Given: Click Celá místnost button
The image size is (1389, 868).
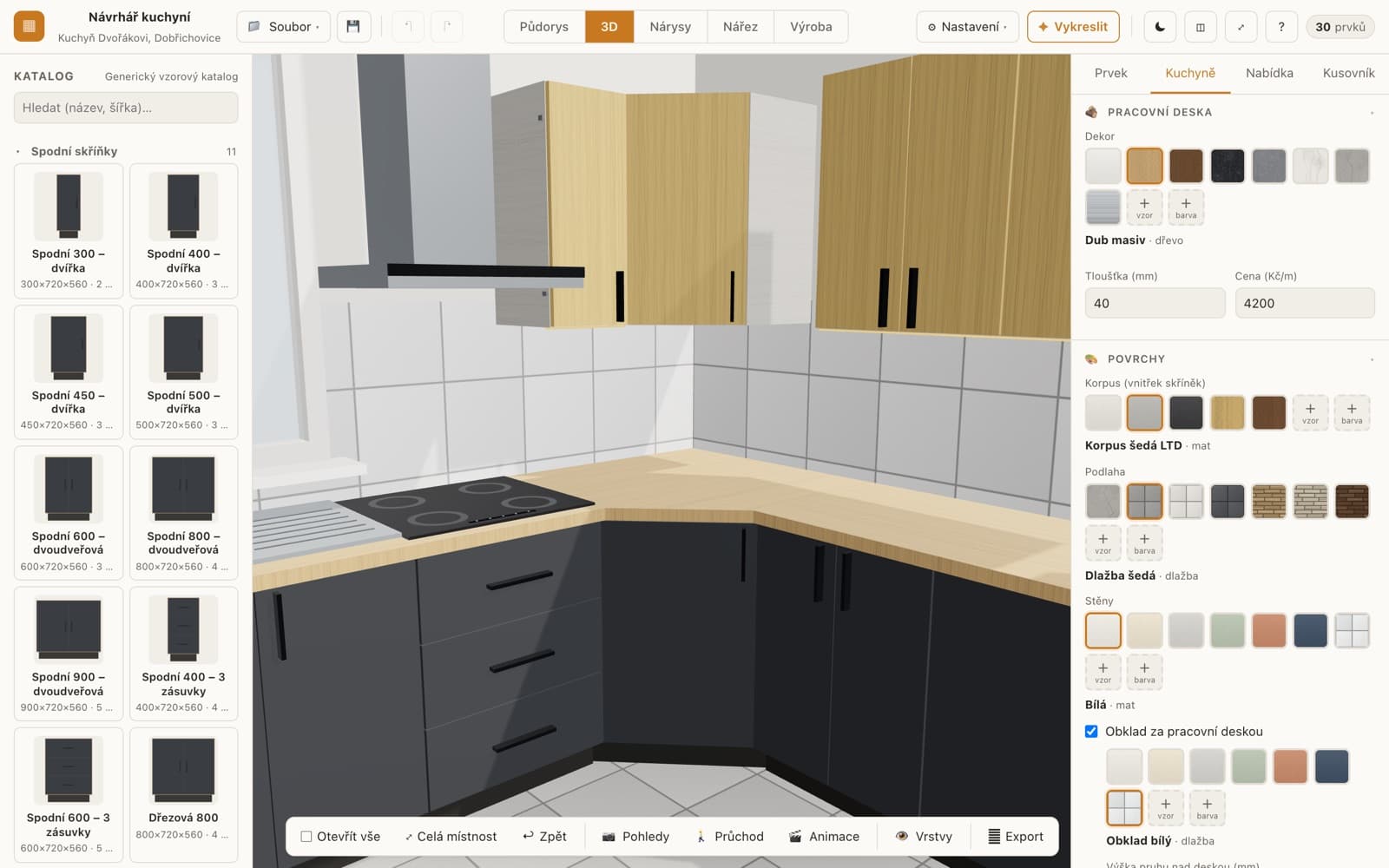Looking at the screenshot, I should tap(450, 837).
